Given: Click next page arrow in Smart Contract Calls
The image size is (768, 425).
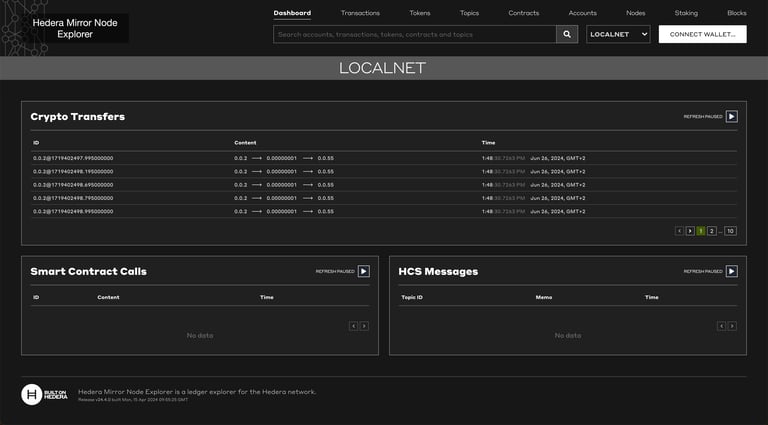Looking at the screenshot, I should 364,326.
